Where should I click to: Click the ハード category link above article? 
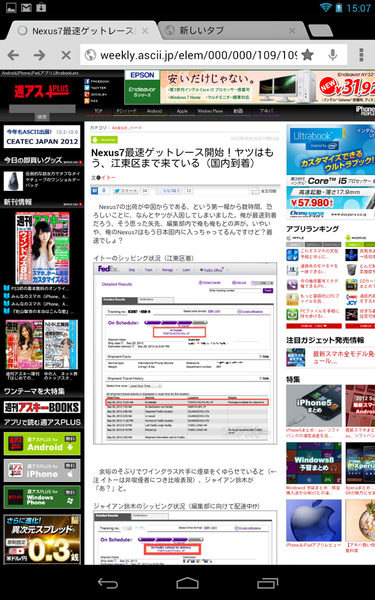136,128
